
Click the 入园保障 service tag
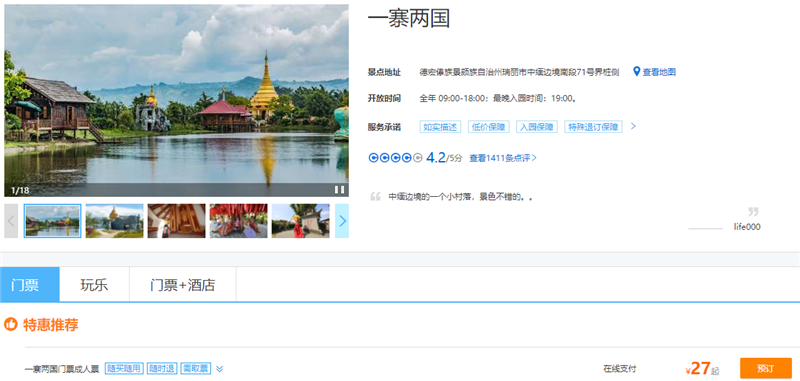point(537,127)
